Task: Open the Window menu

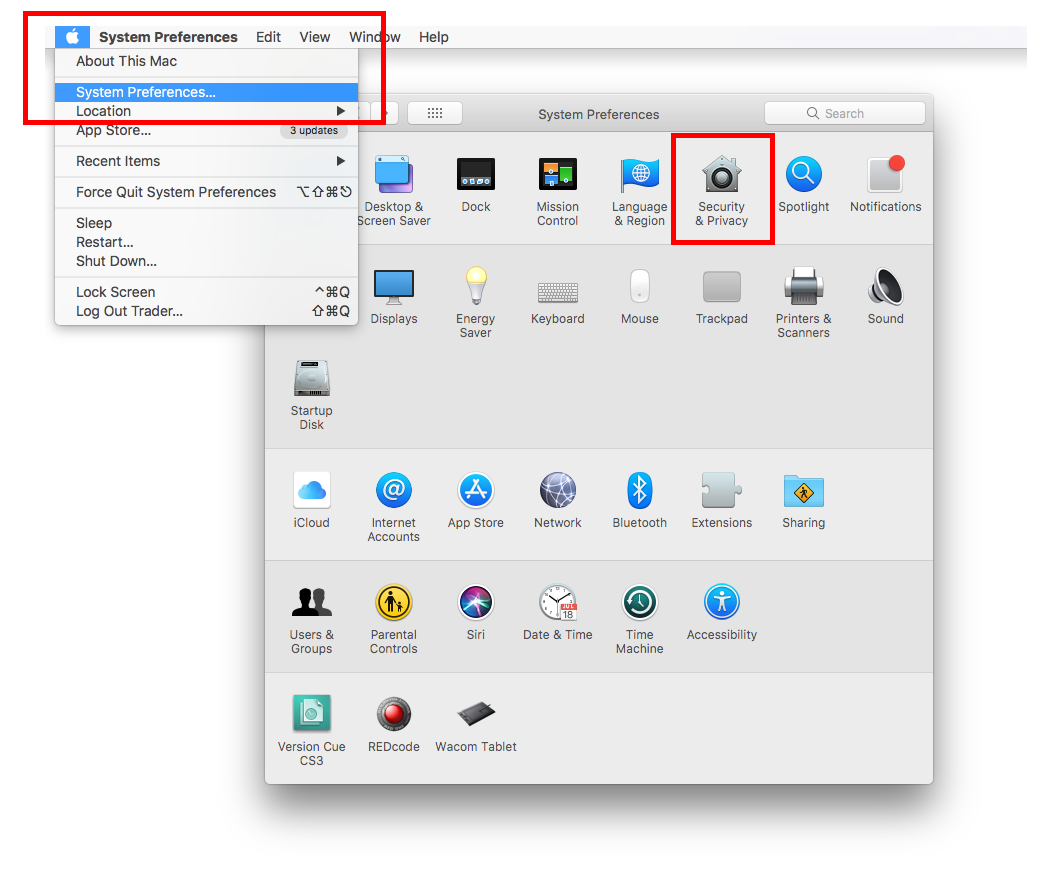Action: point(374,37)
